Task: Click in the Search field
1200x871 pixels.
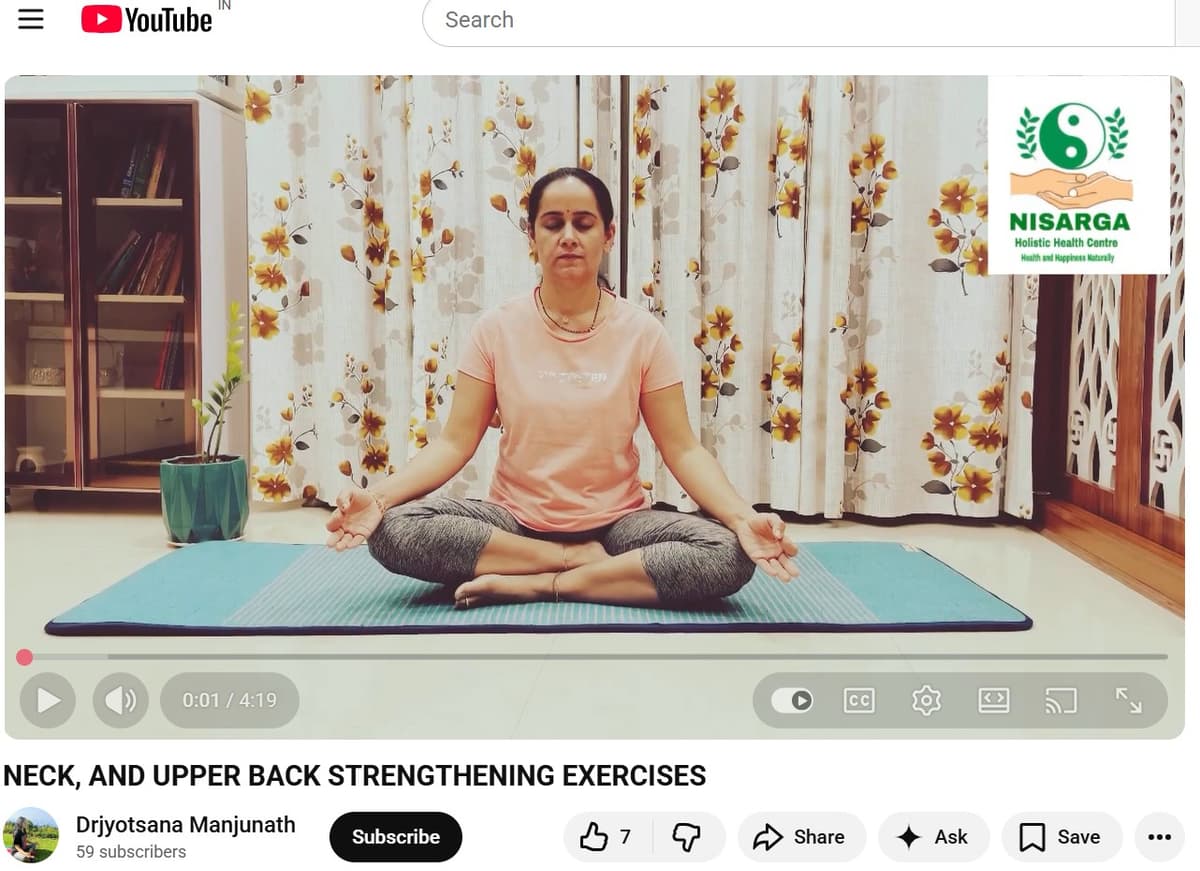Action: (798, 20)
